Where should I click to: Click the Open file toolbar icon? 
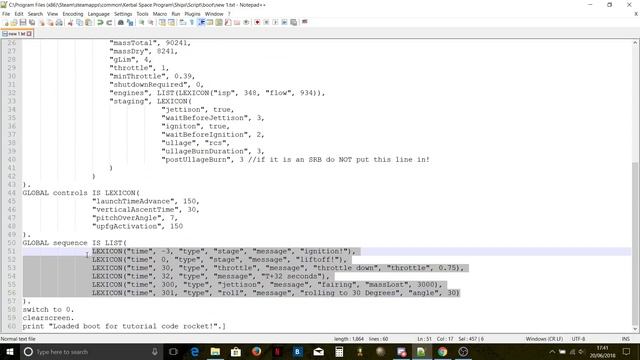tap(14, 22)
